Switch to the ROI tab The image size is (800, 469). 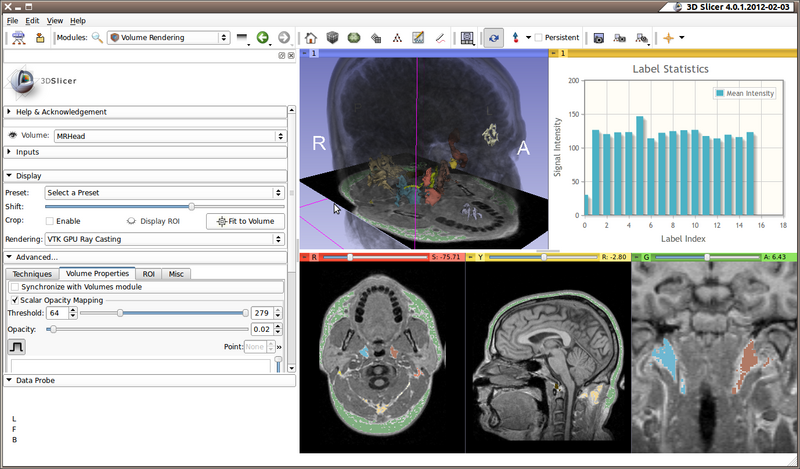point(148,274)
